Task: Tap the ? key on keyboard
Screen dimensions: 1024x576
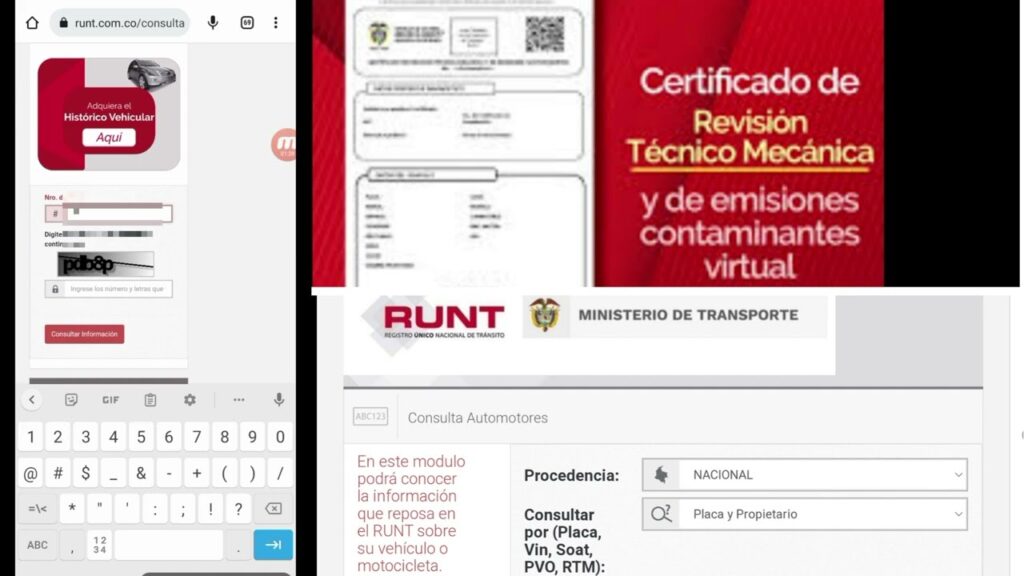Action: 238,509
